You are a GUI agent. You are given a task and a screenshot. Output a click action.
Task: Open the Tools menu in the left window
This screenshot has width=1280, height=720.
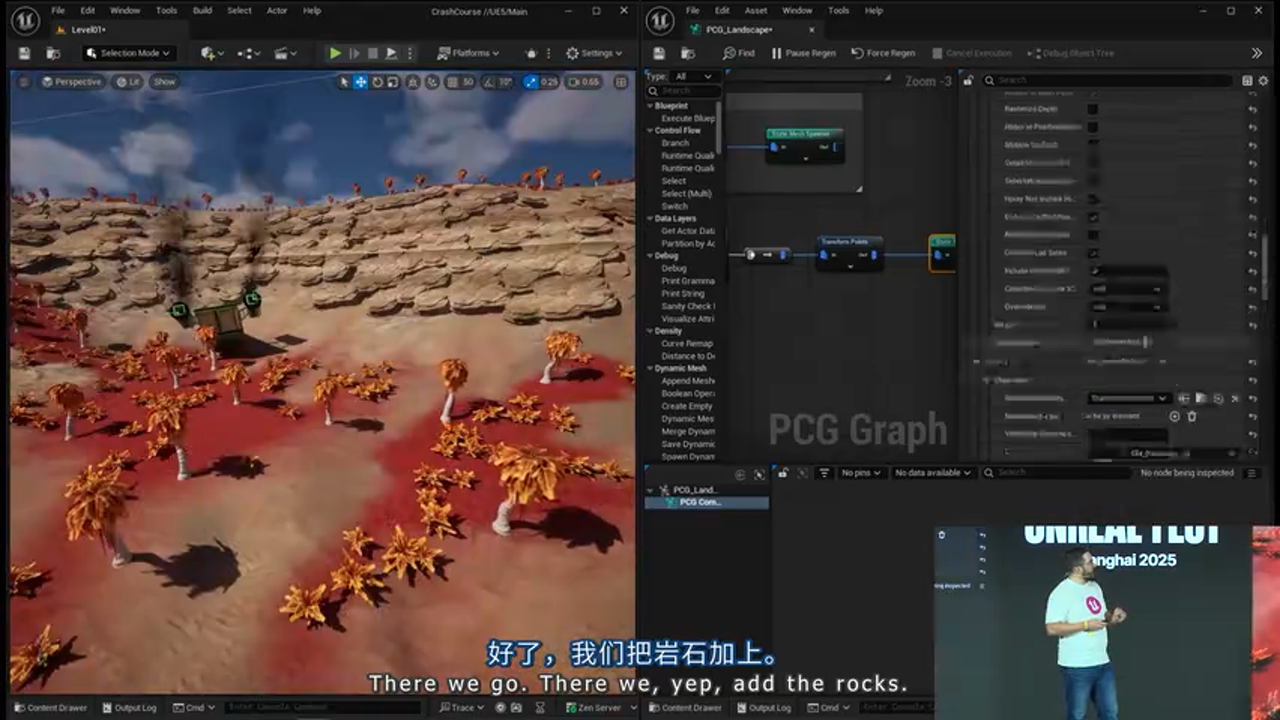[x=166, y=11]
